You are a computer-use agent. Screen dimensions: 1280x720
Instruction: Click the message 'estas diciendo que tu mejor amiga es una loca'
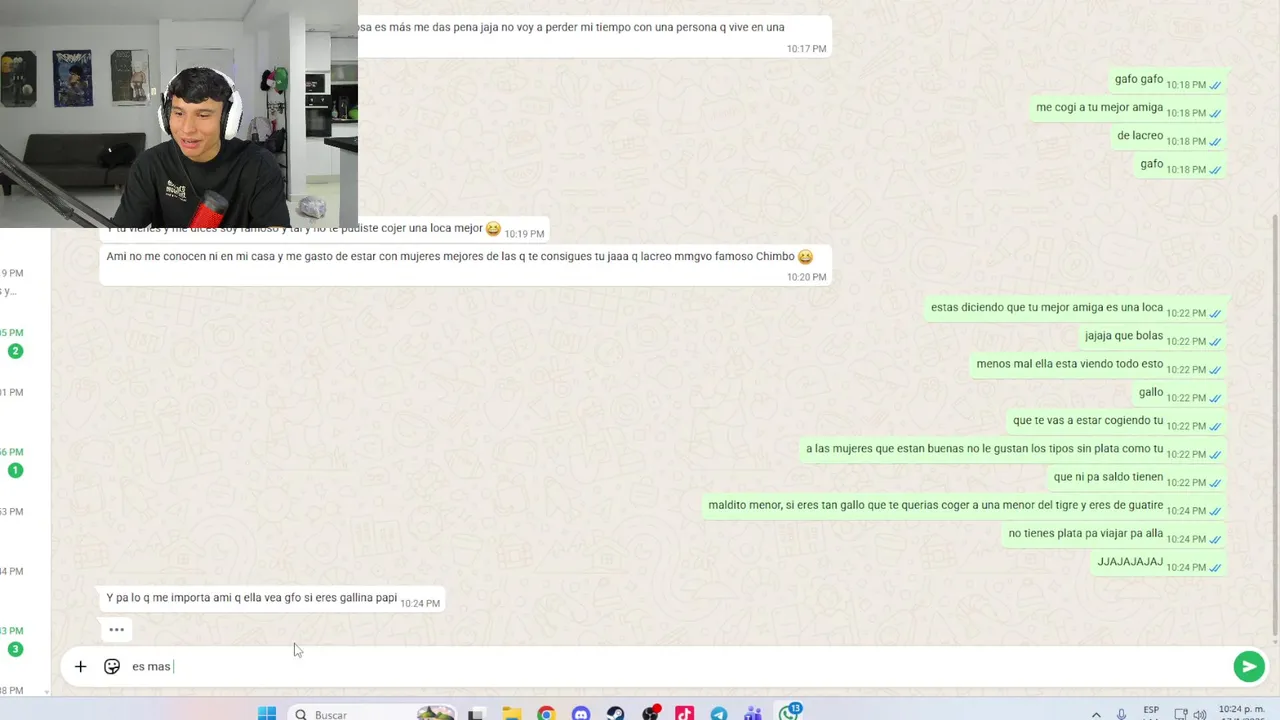click(1075, 308)
